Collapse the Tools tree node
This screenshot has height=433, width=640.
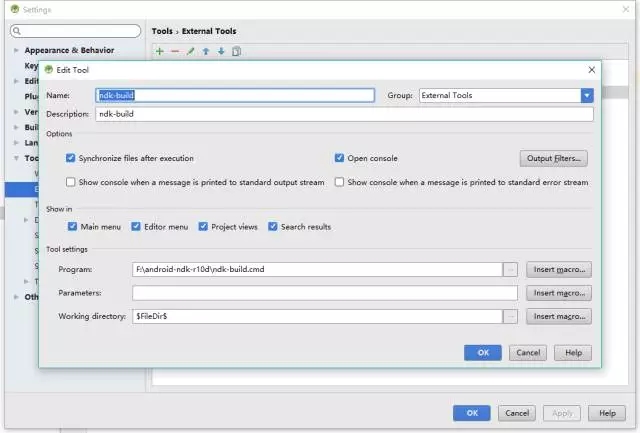pos(16,158)
